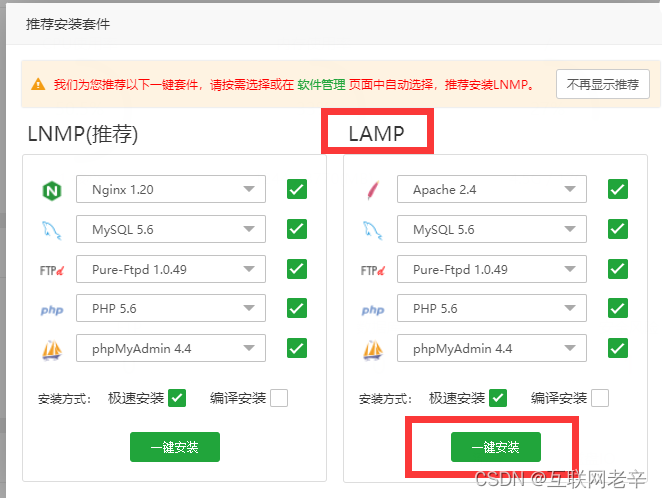The image size is (662, 498).
Task: Open LNMP MySQL 5.6 version dropdown
Action: pos(171,229)
